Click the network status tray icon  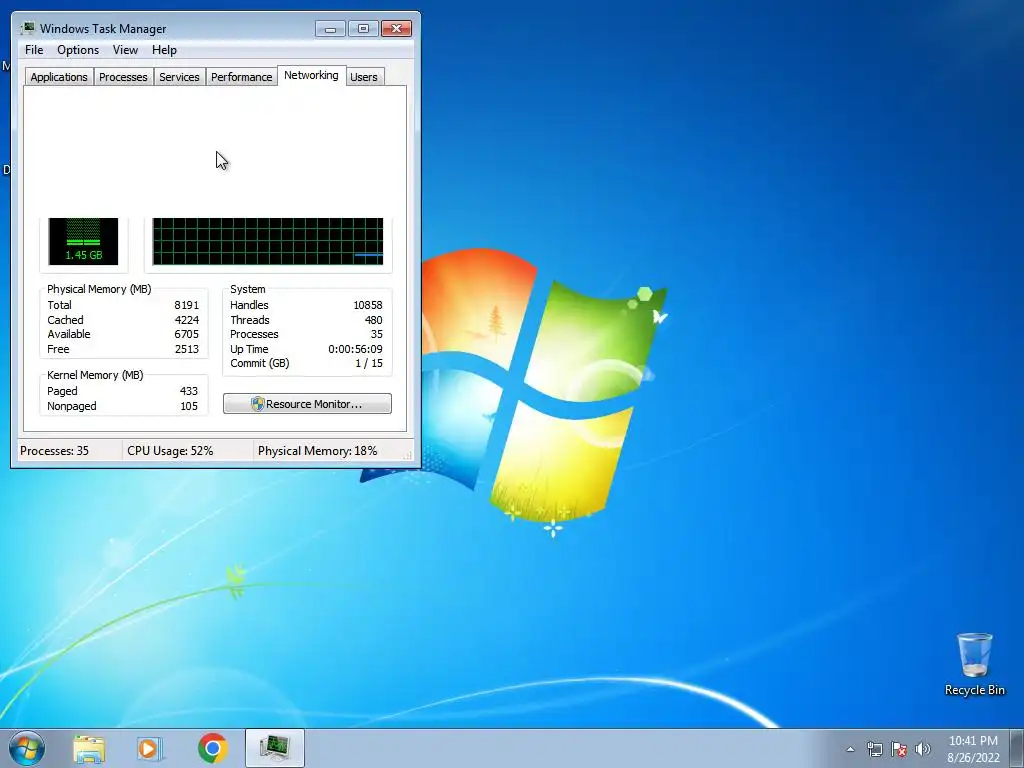(874, 749)
